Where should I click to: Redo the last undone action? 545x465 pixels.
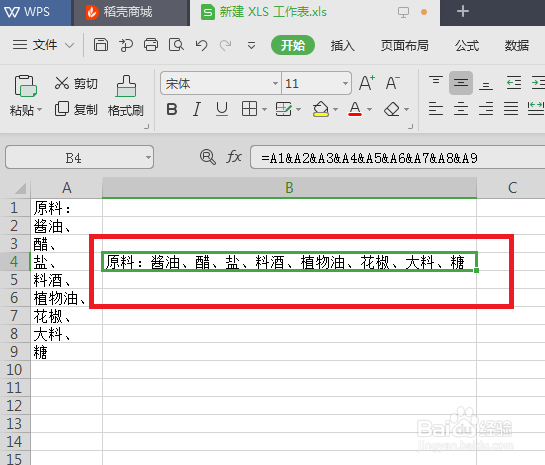point(226,45)
